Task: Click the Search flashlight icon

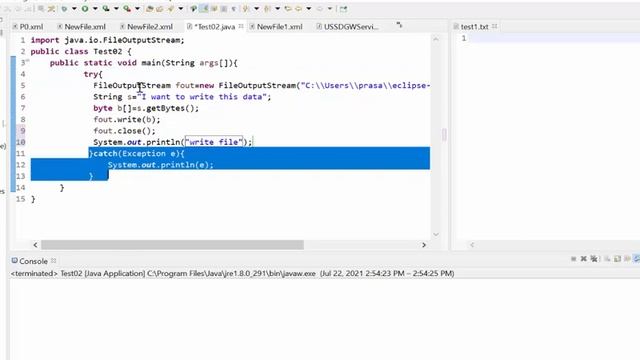Action: point(171,9)
